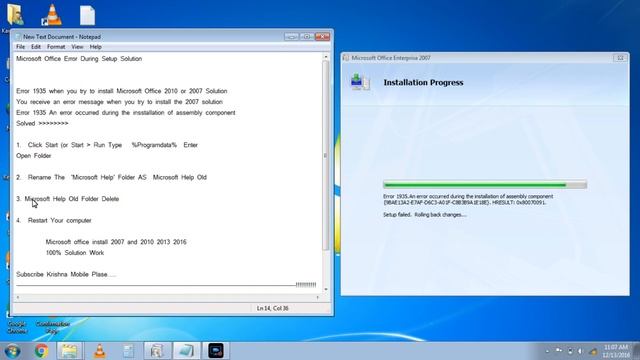Launch Google Chrome from the taskbar
The width and height of the screenshot is (640, 360).
pyautogui.click(x=41, y=351)
